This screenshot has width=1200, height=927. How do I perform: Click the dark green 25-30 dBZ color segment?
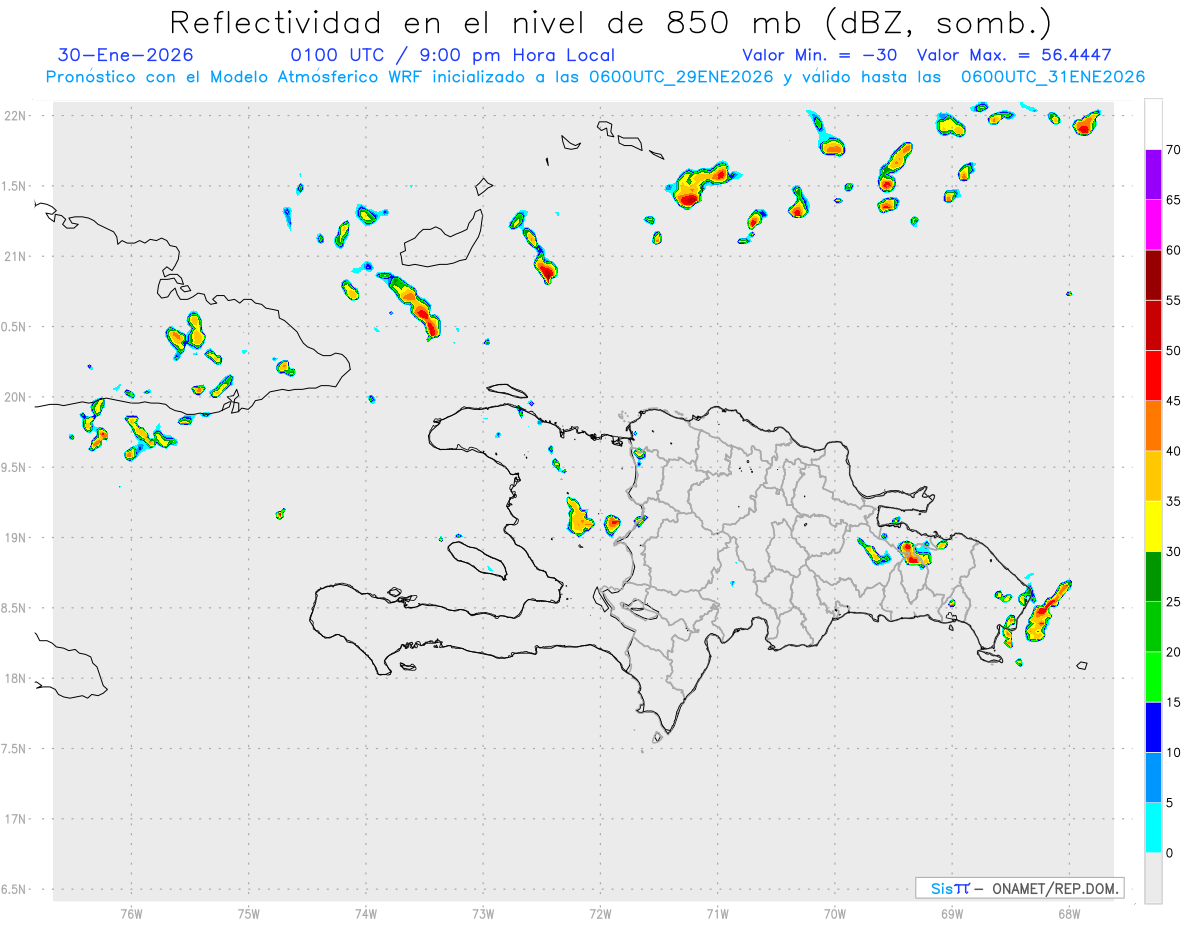(x=1153, y=577)
